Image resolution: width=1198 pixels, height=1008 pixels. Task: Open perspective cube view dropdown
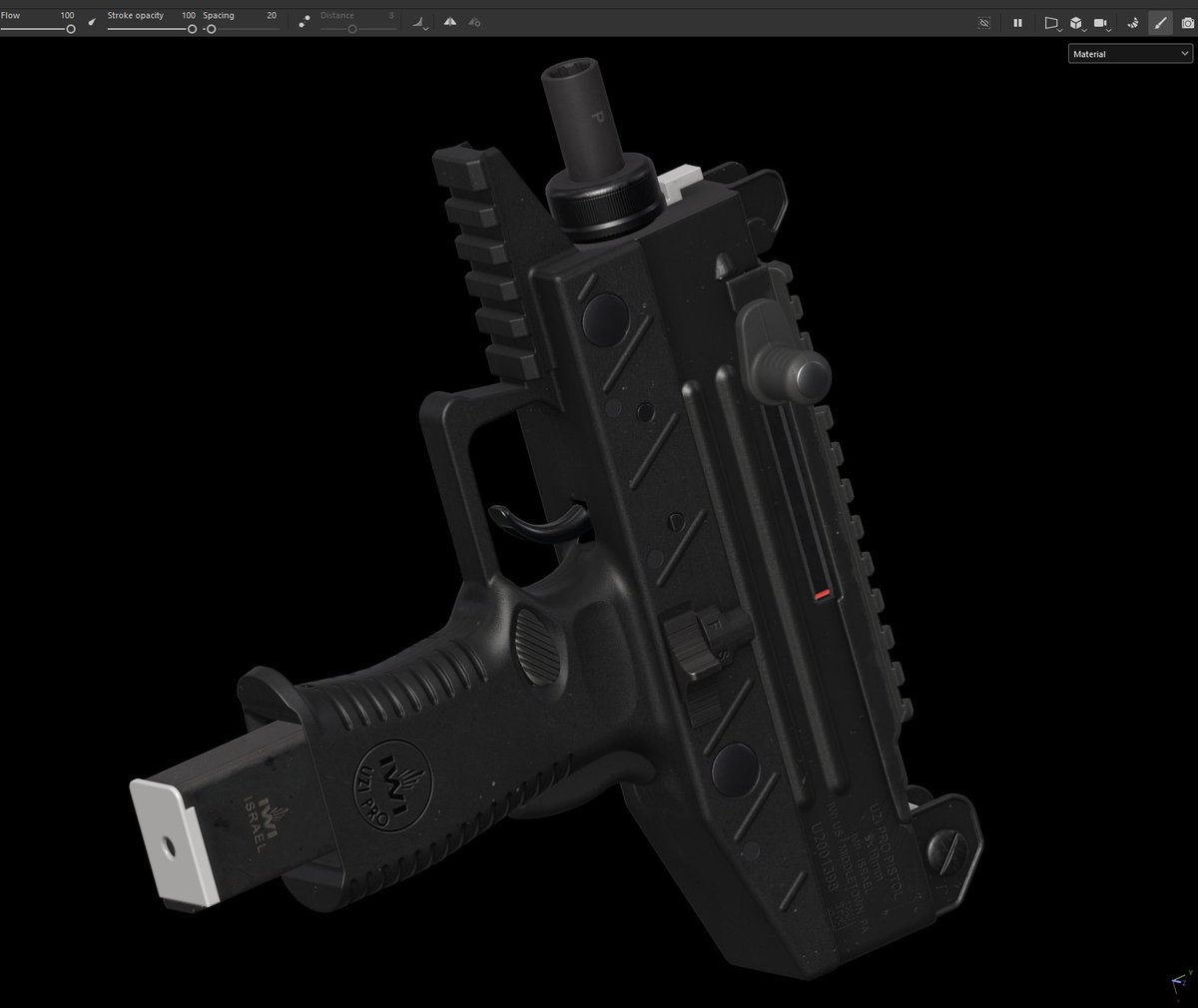tap(1077, 22)
